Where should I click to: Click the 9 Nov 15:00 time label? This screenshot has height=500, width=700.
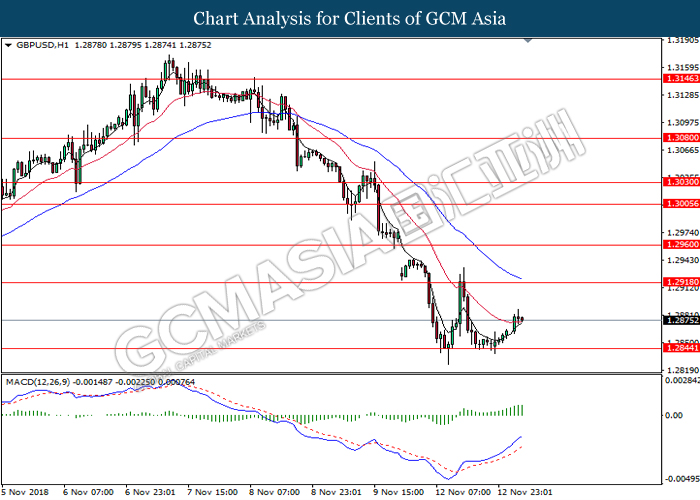(398, 492)
